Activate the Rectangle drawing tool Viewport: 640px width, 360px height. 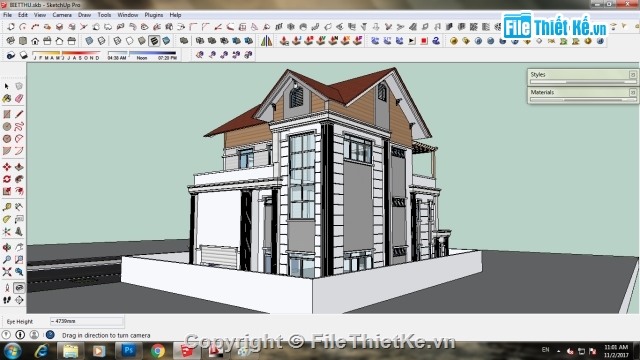tap(7, 114)
